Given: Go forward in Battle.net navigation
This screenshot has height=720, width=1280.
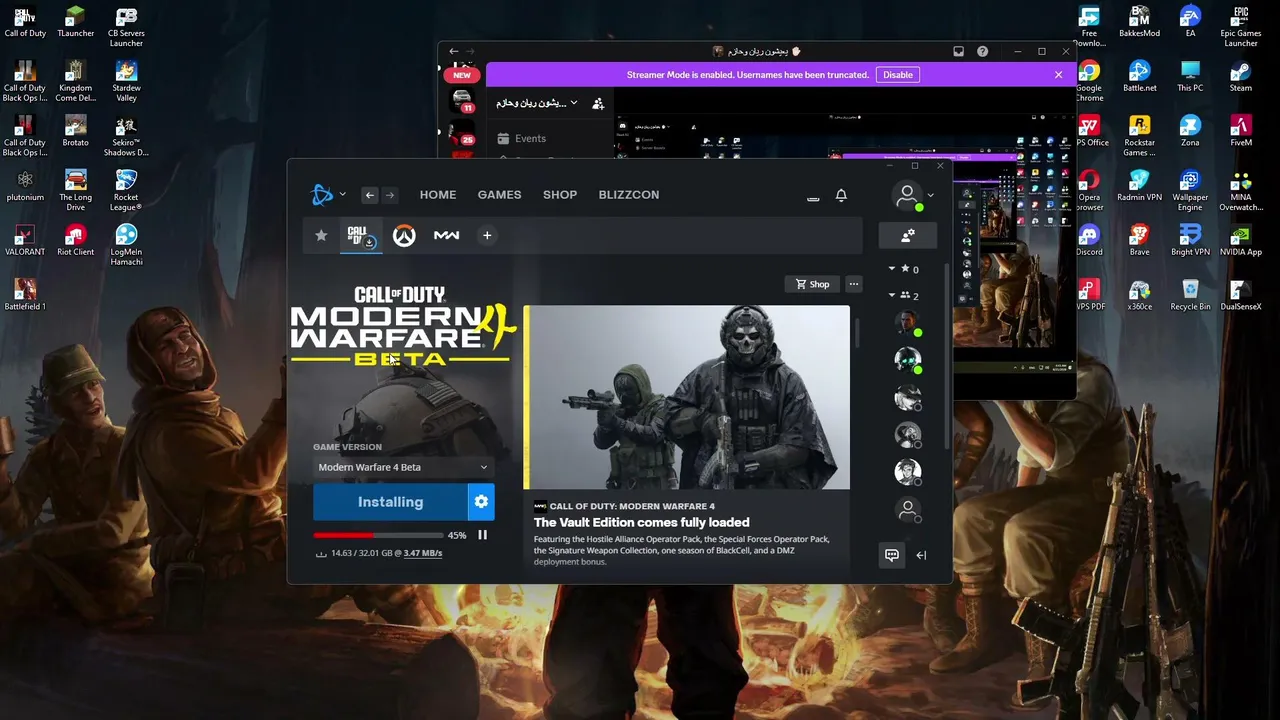Looking at the screenshot, I should coord(390,195).
